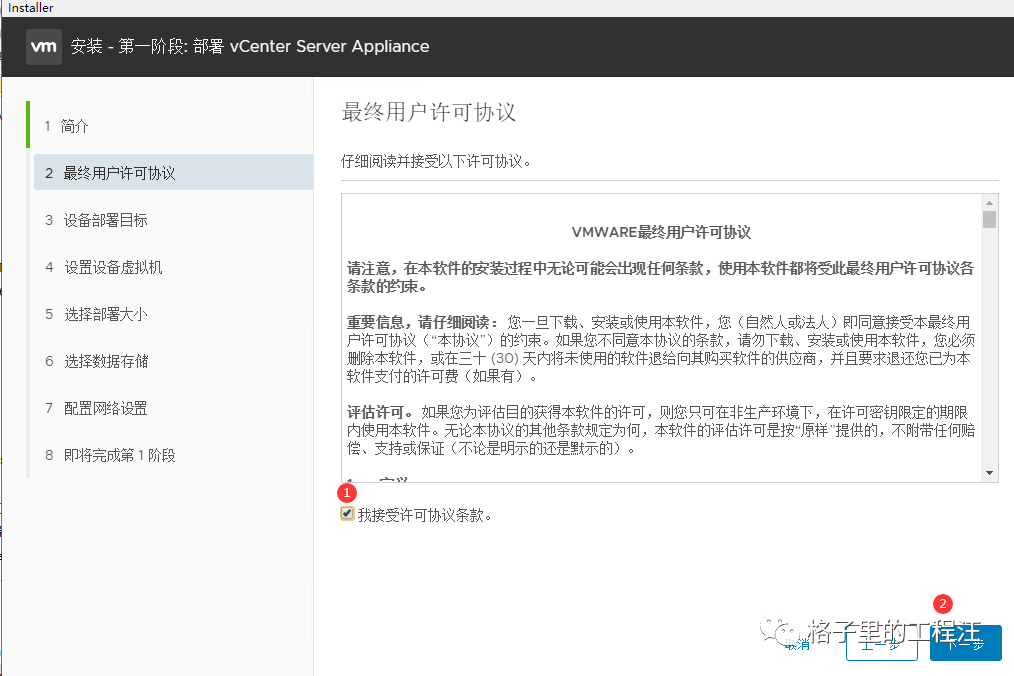Click the 下一步 next button
This screenshot has width=1014, height=676.
[x=965, y=643]
